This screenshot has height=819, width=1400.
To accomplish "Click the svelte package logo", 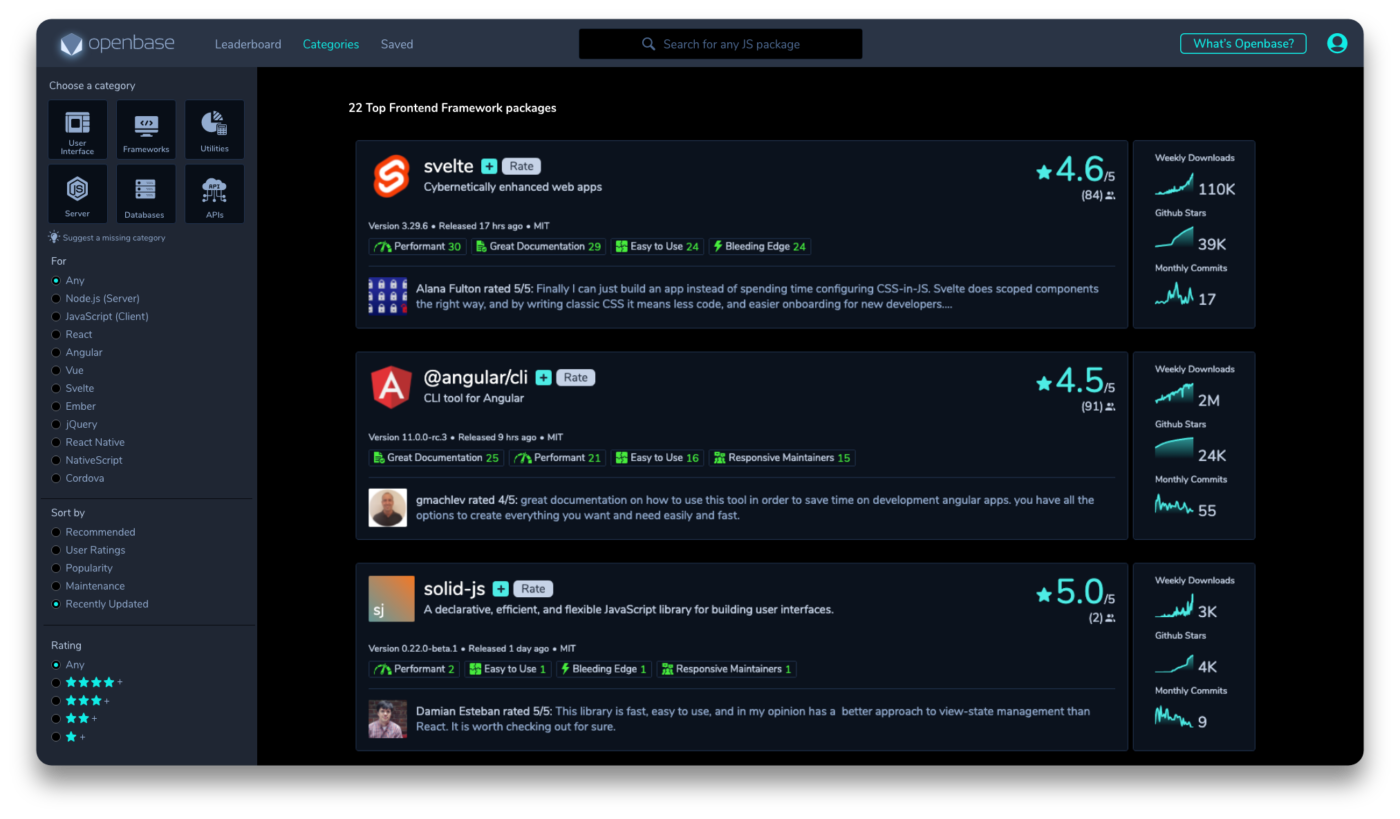I will point(391,176).
